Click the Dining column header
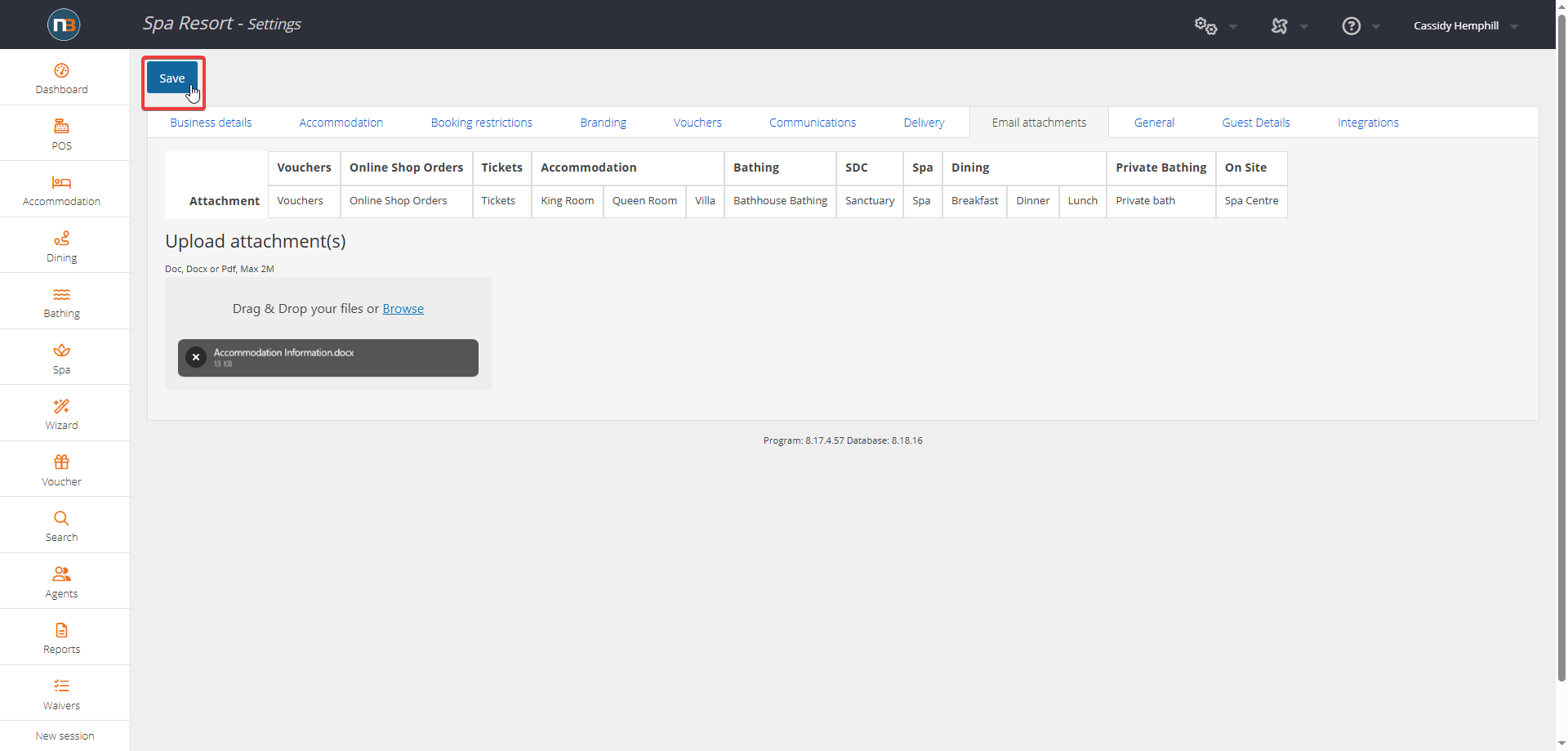 pyautogui.click(x=1024, y=168)
